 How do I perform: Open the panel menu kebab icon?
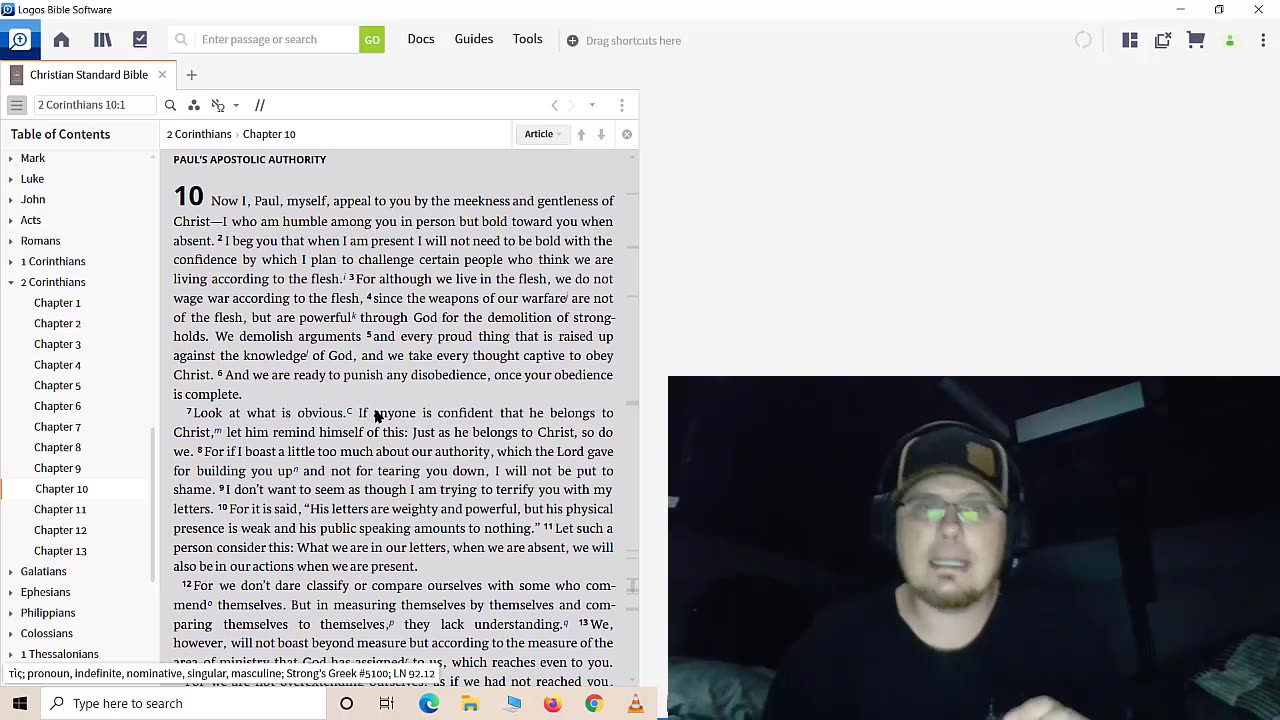click(622, 105)
